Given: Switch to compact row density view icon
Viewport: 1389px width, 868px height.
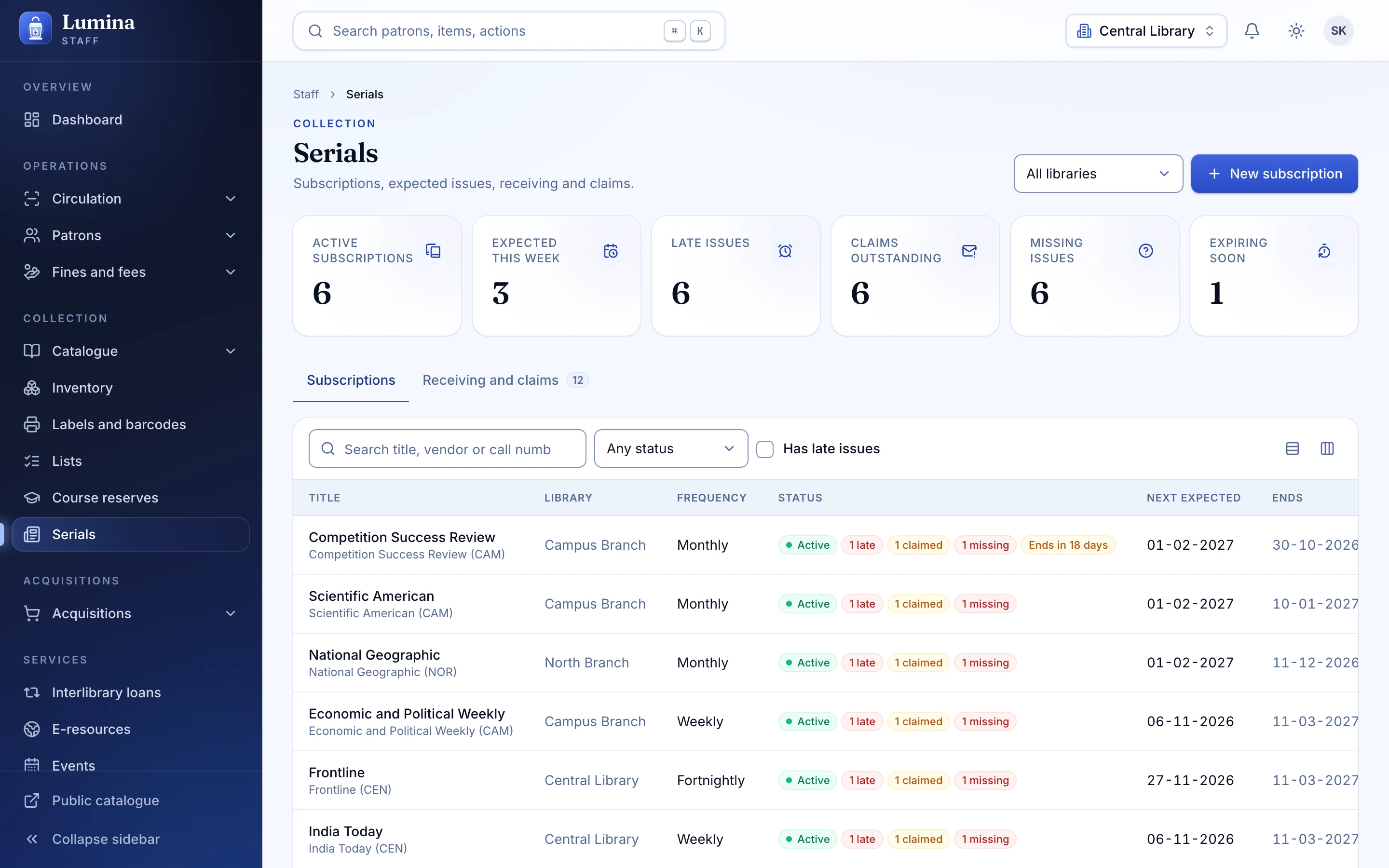Looking at the screenshot, I should [1292, 448].
